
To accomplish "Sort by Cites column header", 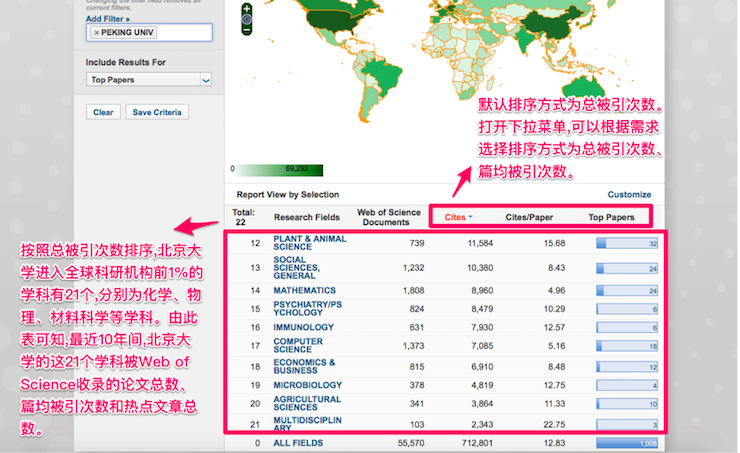I will (458, 217).
